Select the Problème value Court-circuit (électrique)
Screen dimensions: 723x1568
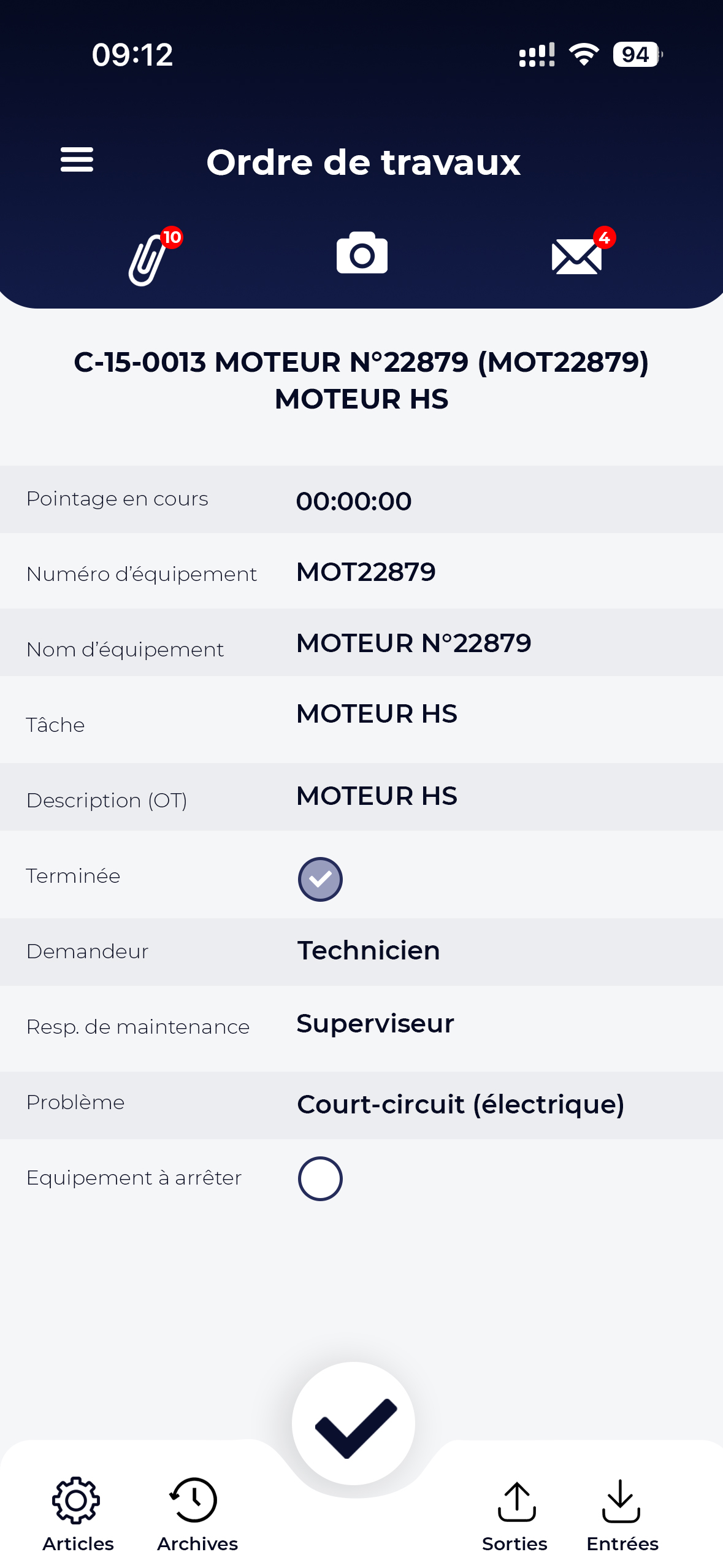(460, 1104)
